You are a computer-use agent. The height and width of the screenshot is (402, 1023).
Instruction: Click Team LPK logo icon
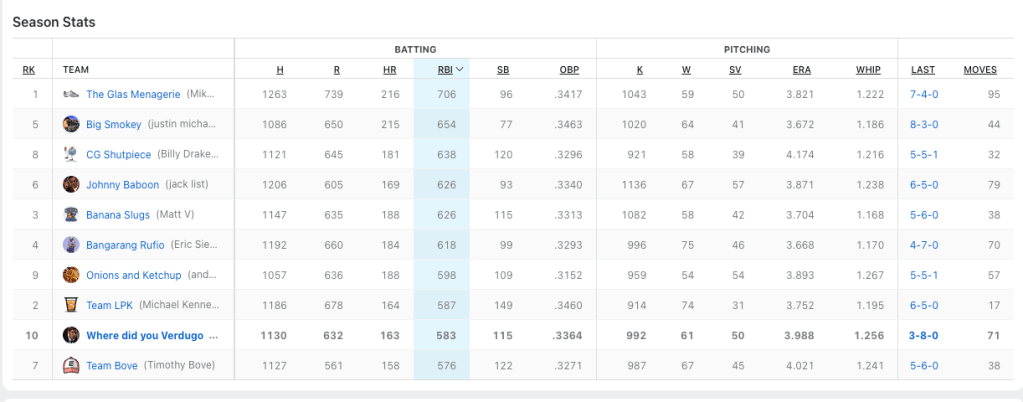coord(71,305)
